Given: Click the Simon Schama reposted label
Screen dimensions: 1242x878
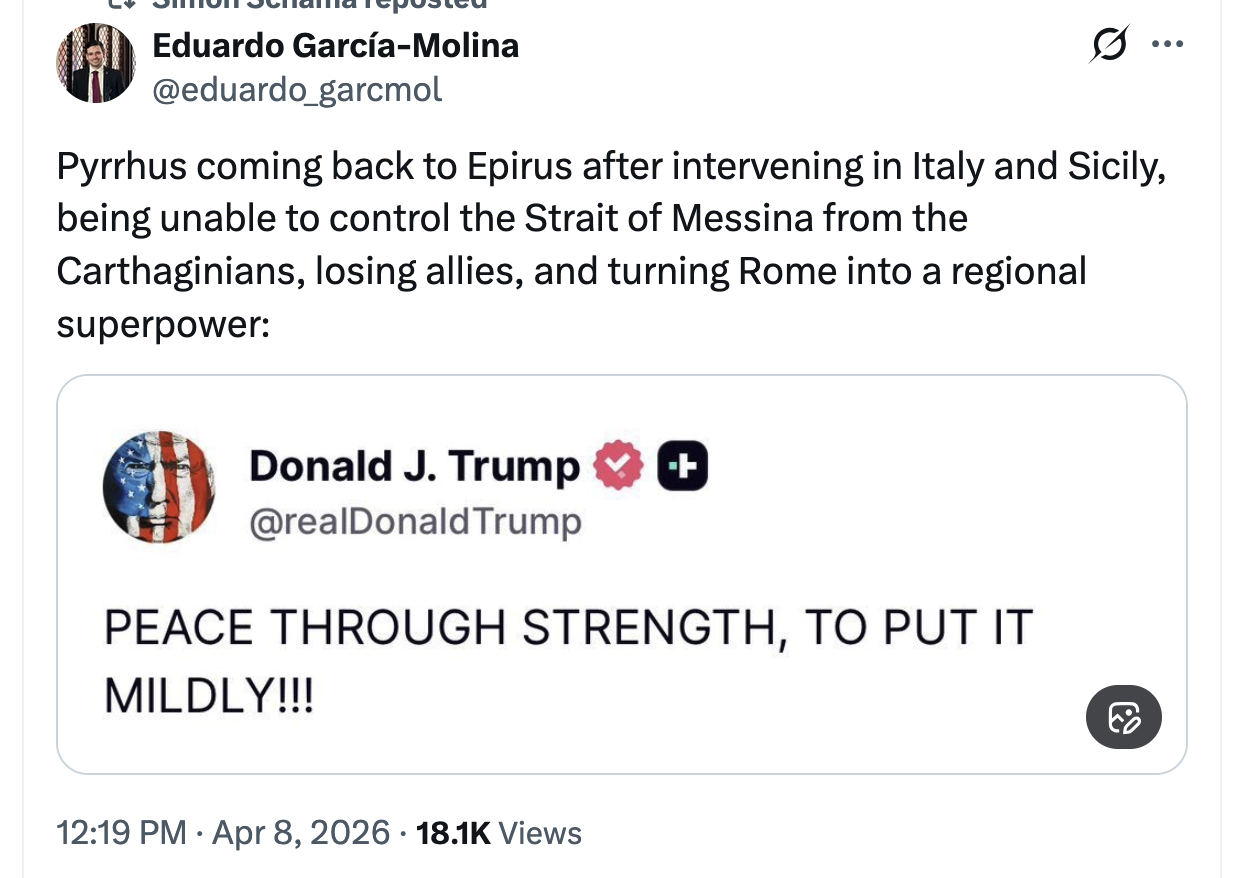Looking at the screenshot, I should tap(320, 4).
